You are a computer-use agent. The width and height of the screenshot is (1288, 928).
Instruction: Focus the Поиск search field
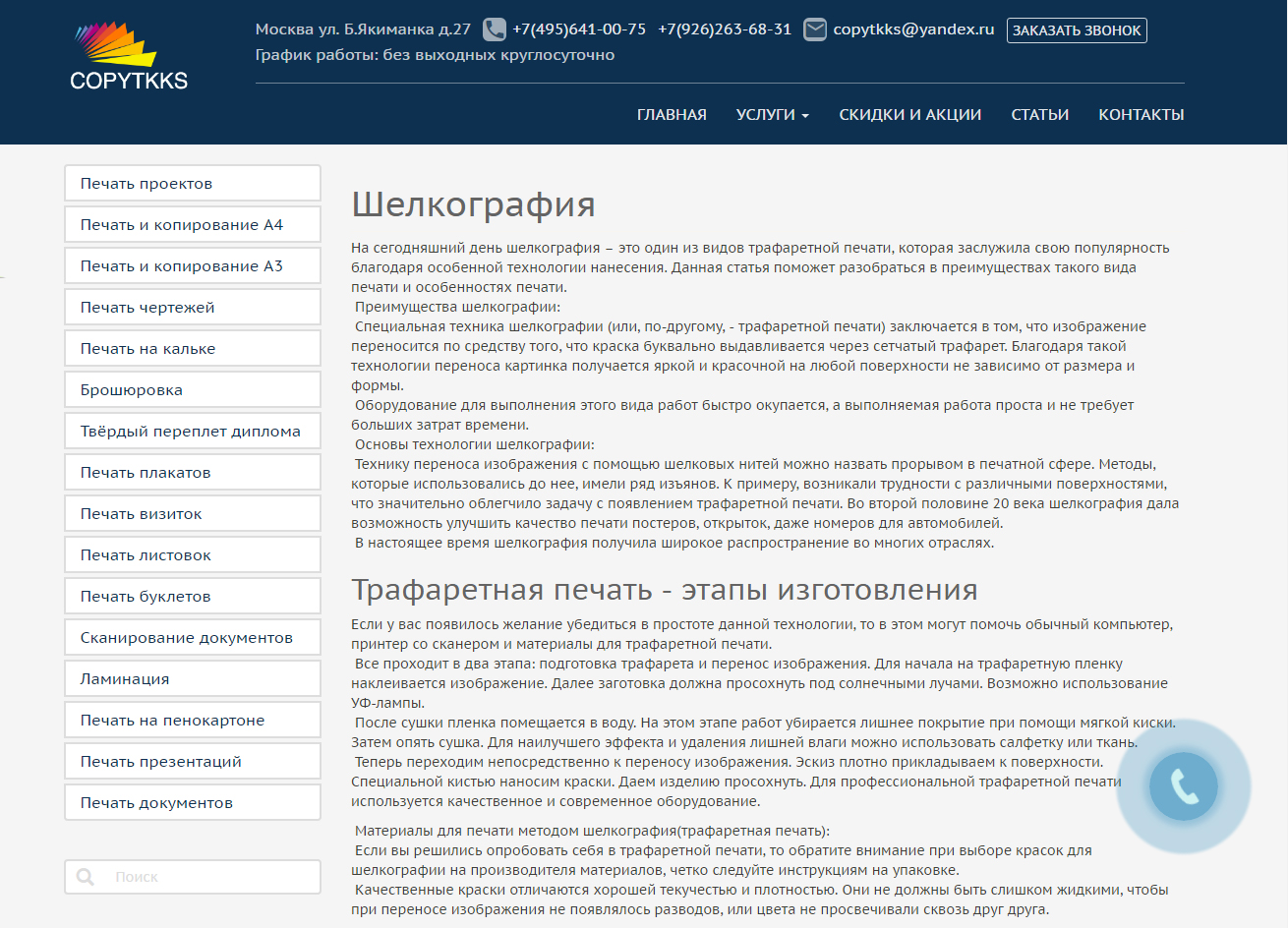[193, 877]
